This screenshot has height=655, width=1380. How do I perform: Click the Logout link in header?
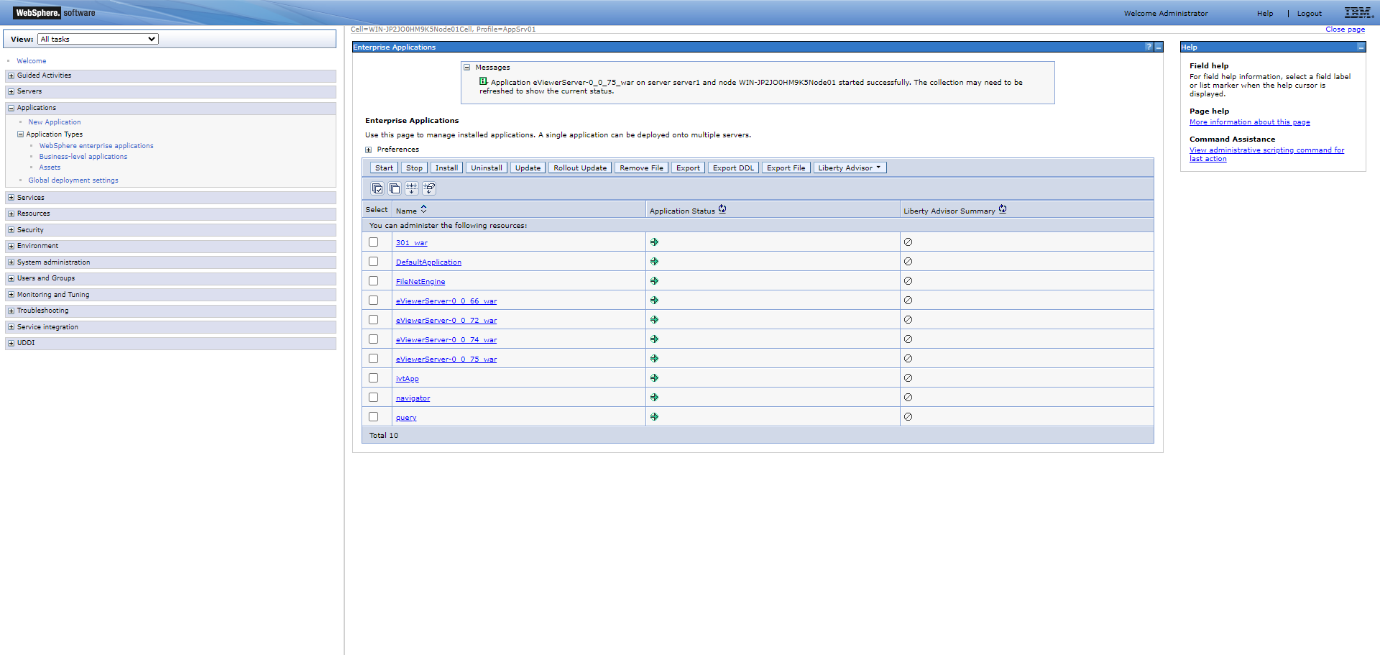pos(1309,13)
